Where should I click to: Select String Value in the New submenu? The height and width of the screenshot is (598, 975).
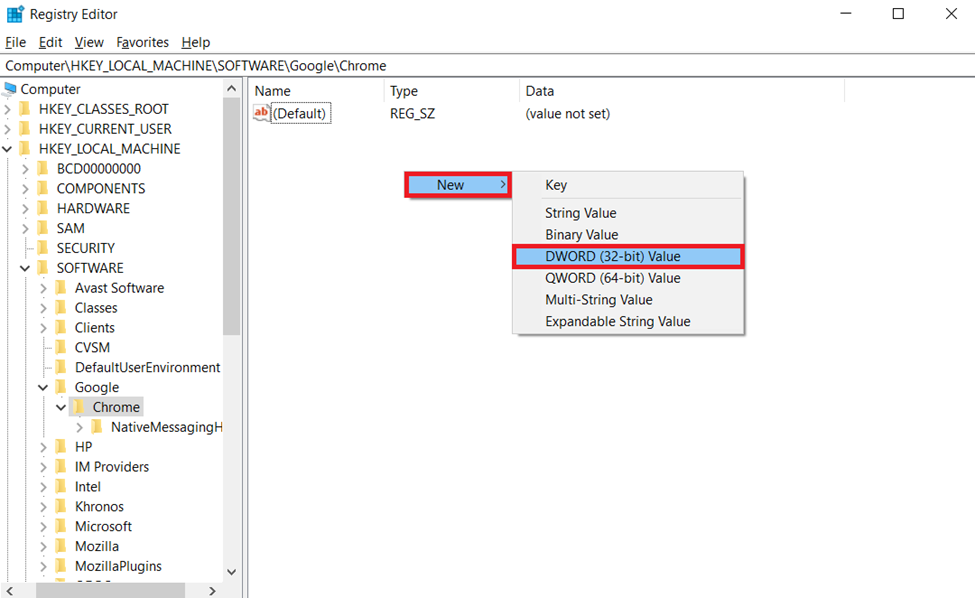580,213
